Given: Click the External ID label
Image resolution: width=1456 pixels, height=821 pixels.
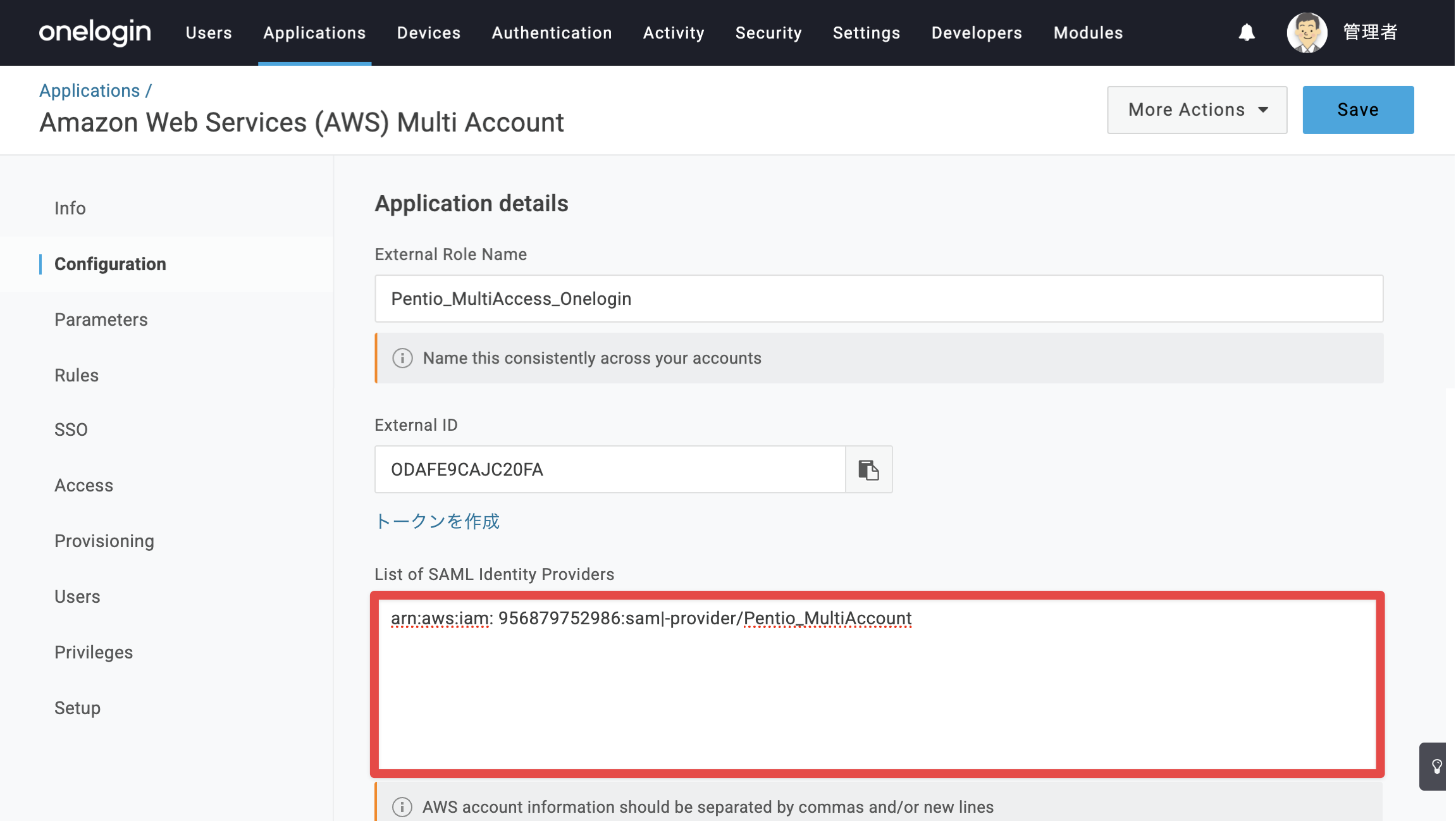Looking at the screenshot, I should tap(416, 425).
